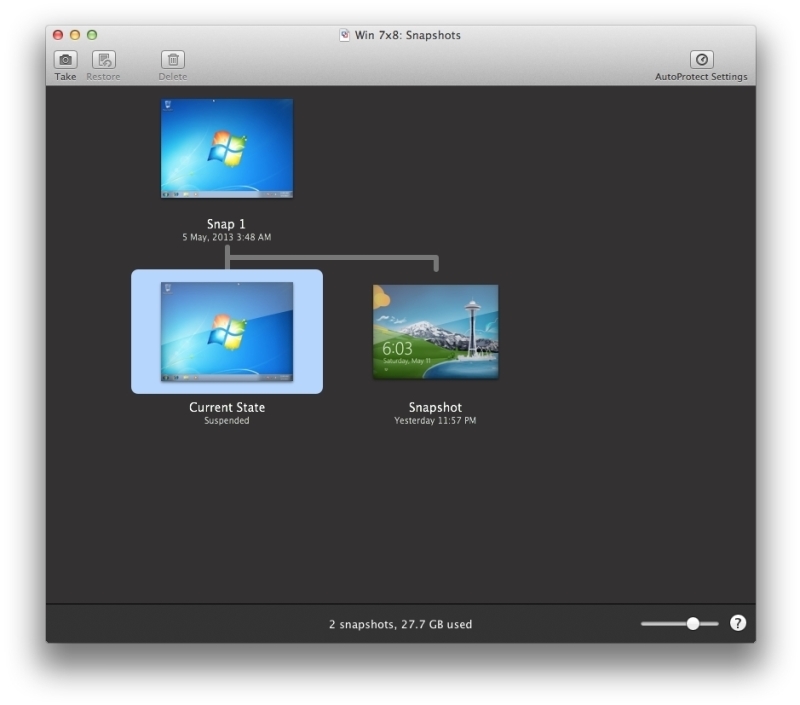
Task: Open AutoProtect Settings clock icon
Action: tap(701, 60)
